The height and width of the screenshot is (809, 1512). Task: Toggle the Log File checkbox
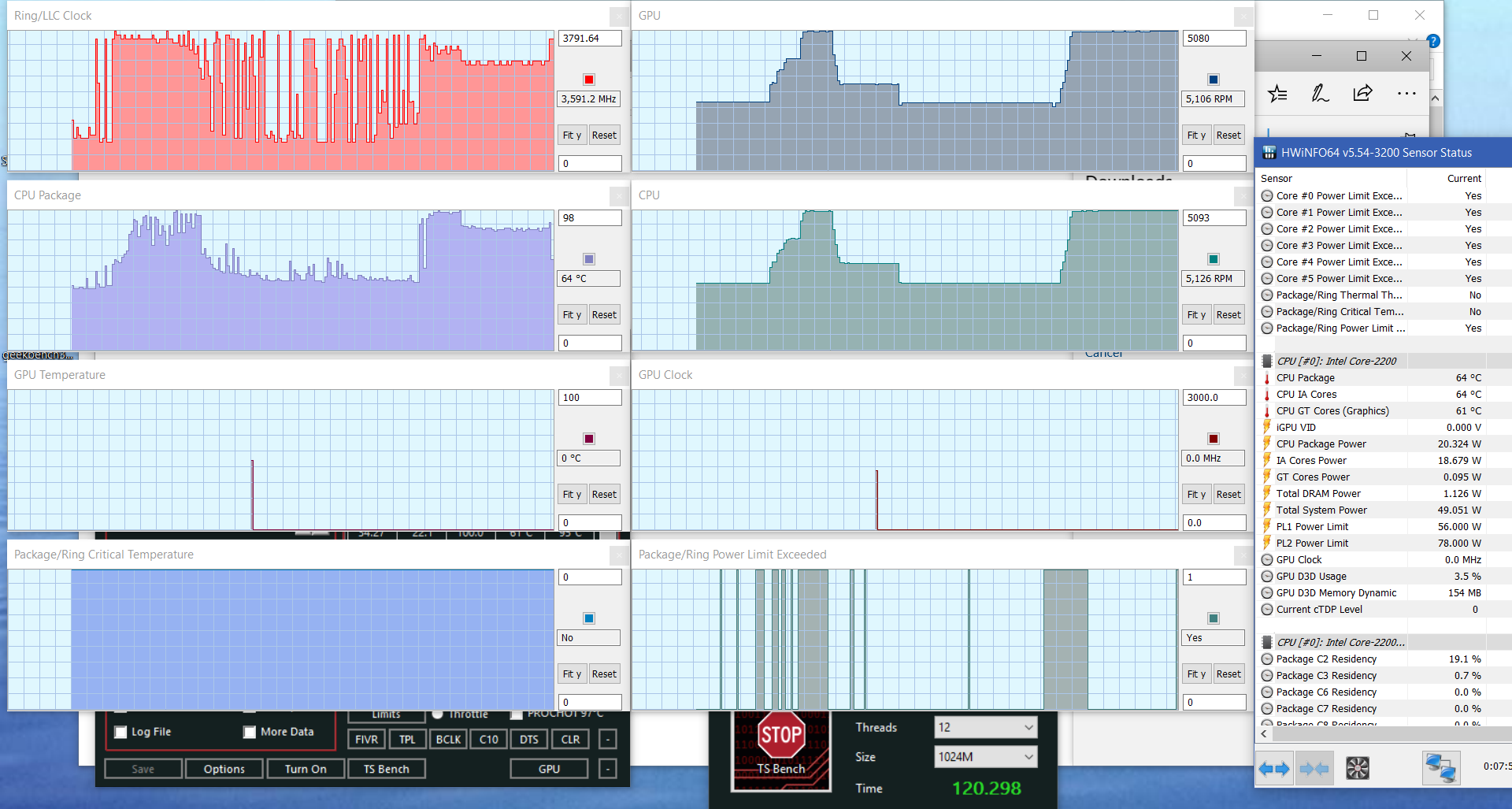120,732
